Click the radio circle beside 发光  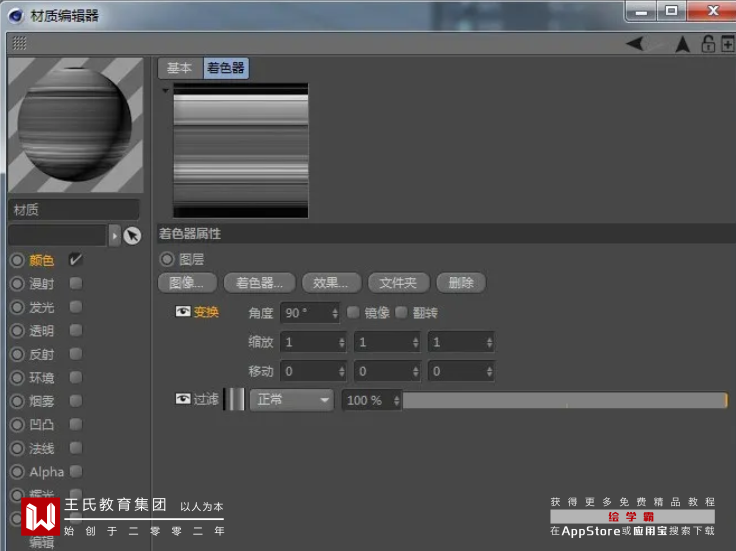pos(17,307)
